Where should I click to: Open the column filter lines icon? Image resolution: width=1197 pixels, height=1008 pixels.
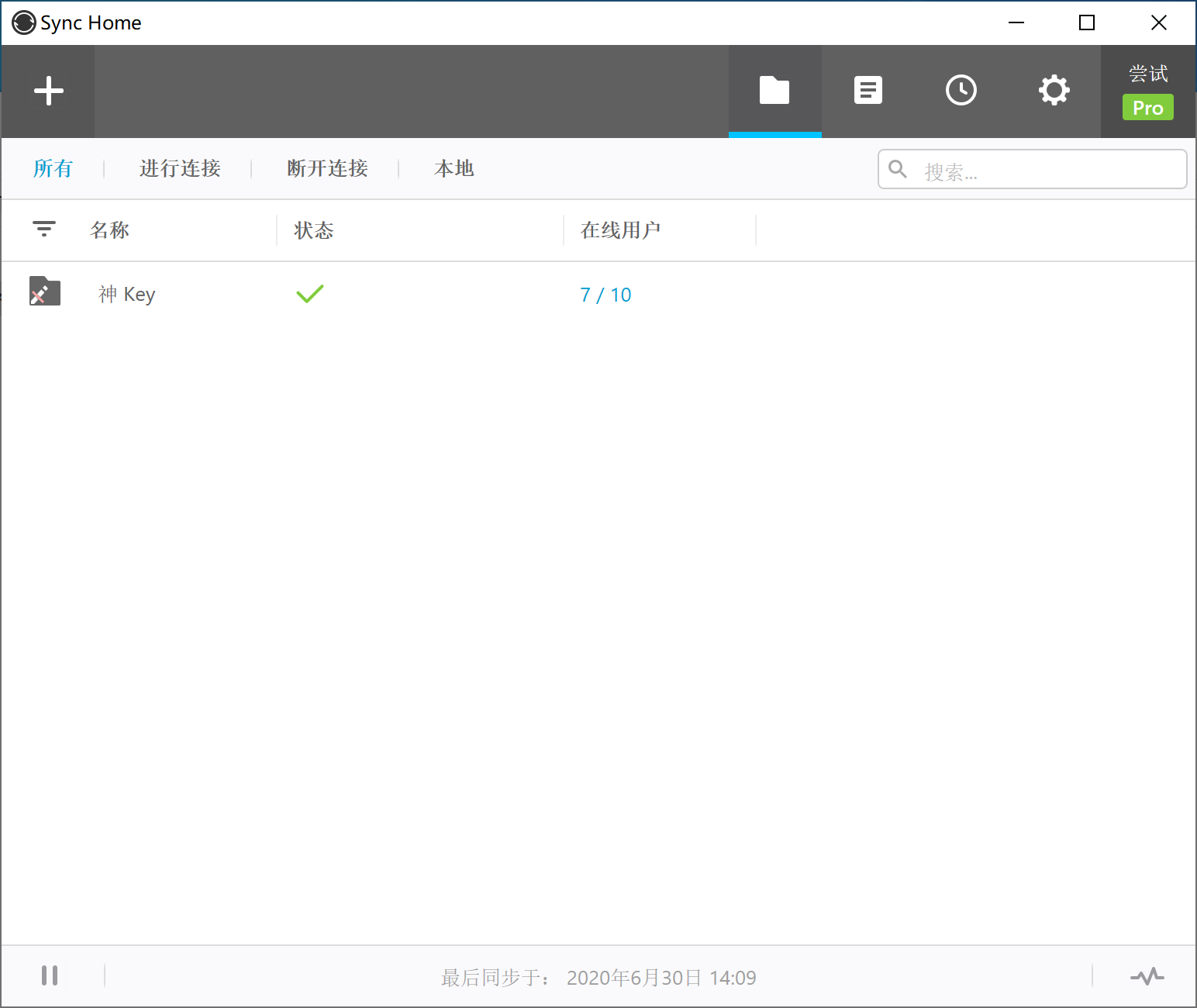tap(44, 229)
